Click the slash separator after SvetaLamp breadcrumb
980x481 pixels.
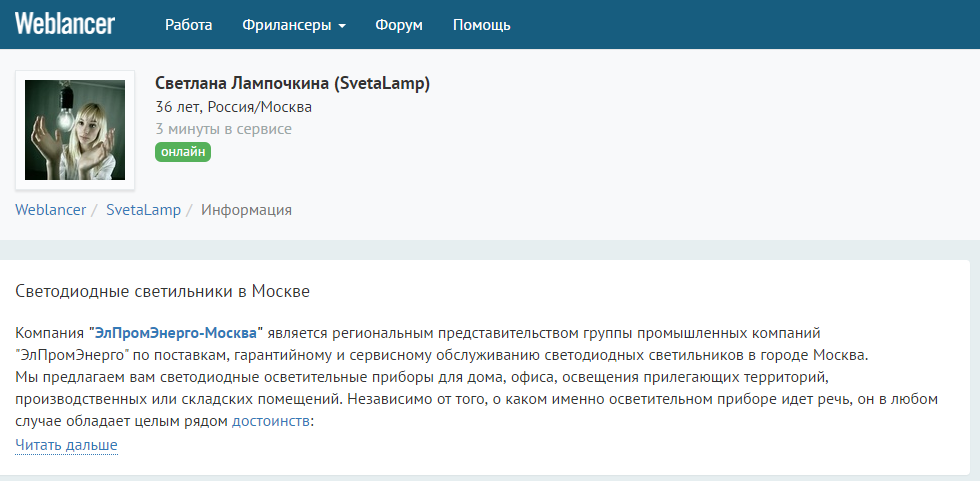pos(189,210)
